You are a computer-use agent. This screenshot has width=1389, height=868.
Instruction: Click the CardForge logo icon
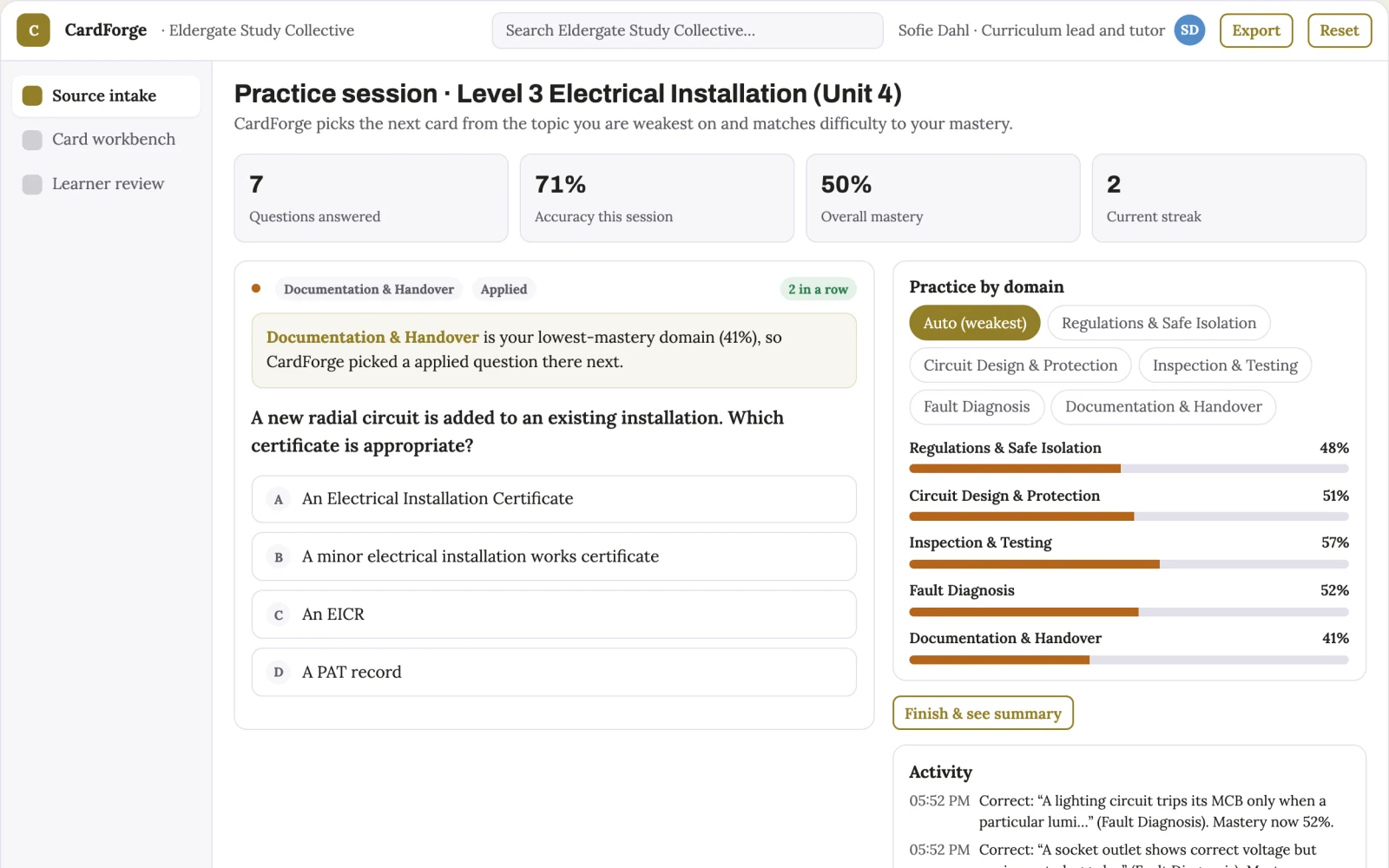[x=33, y=30]
